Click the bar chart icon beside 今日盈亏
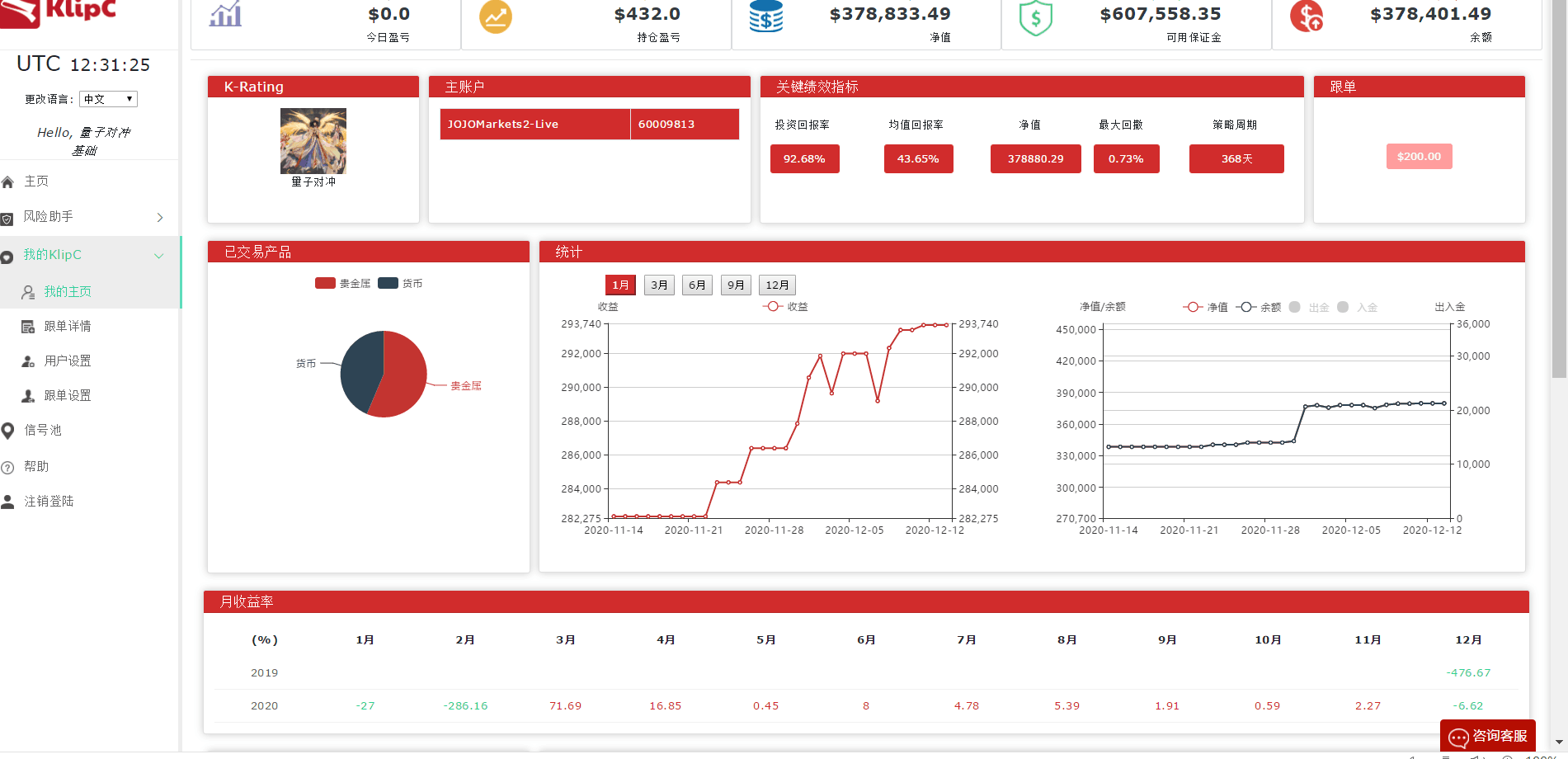 [x=225, y=13]
